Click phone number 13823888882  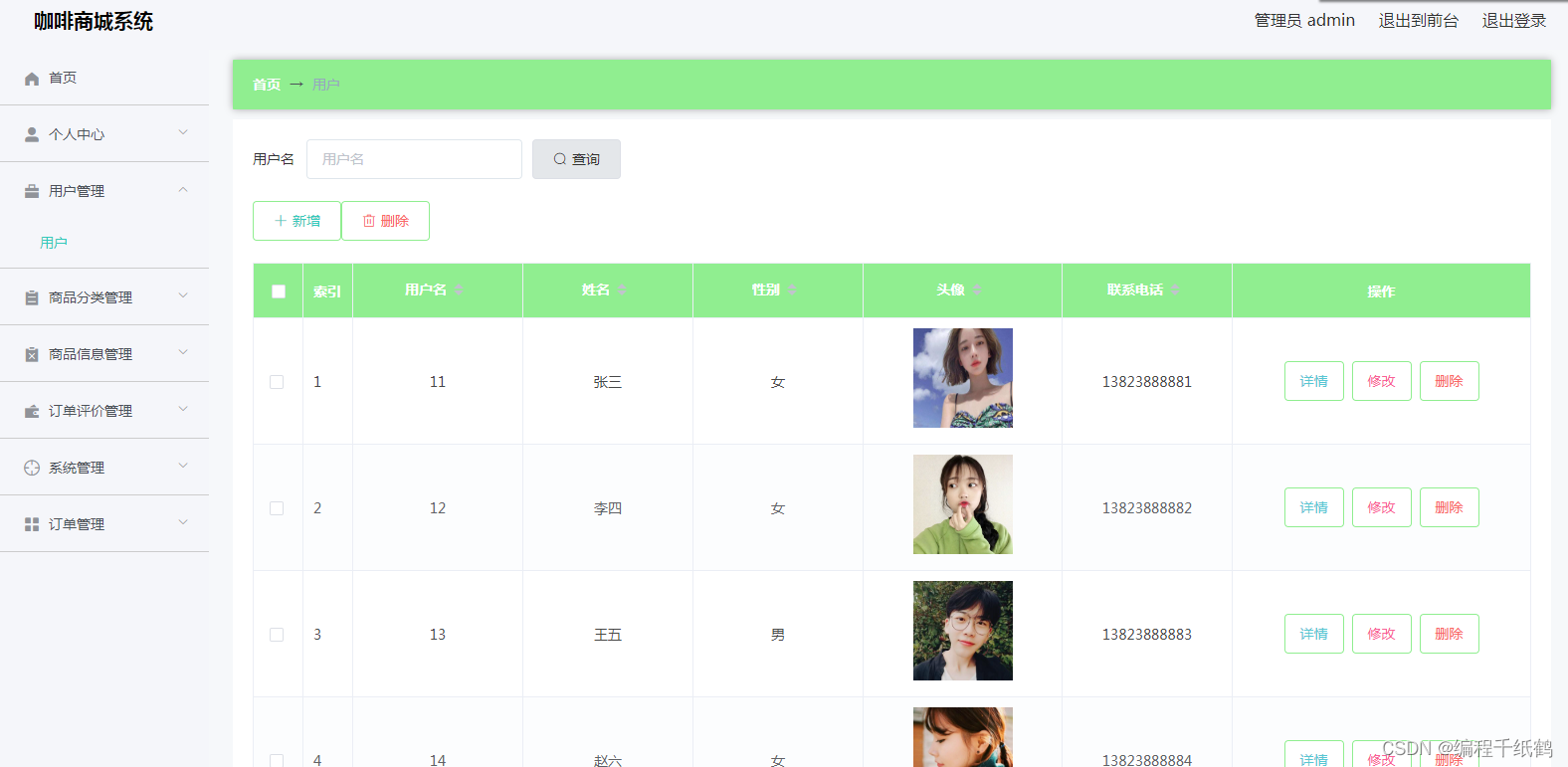click(1147, 508)
